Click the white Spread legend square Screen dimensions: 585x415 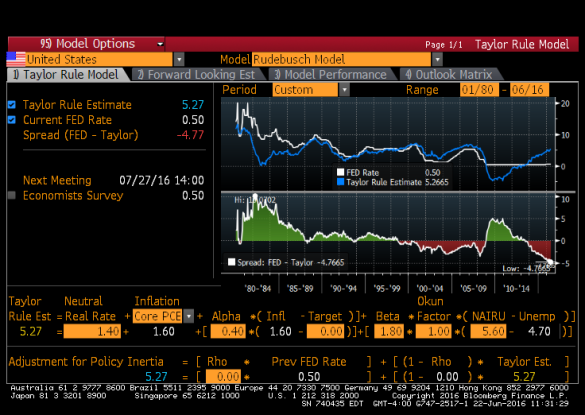231,262
